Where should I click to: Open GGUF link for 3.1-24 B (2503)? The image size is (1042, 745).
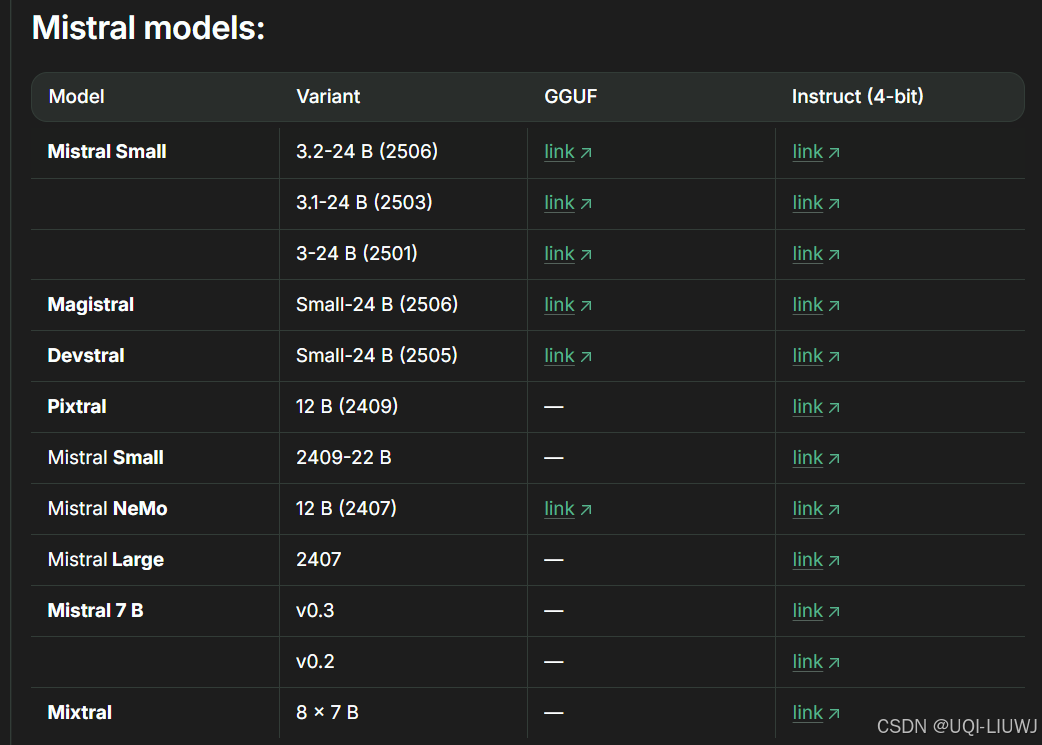tap(568, 203)
